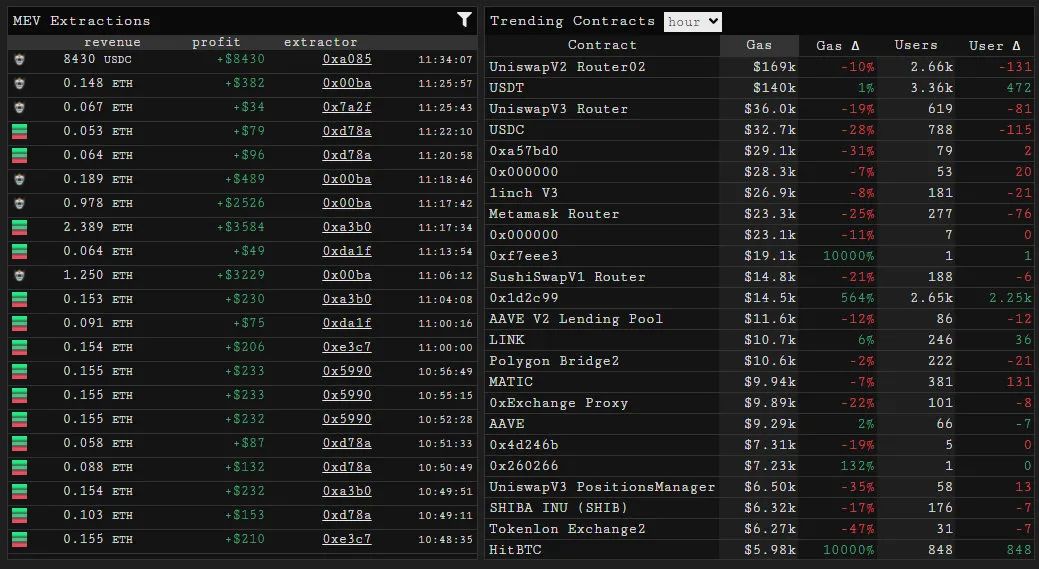
Task: Open the MEV Extractions filter
Action: [464, 20]
